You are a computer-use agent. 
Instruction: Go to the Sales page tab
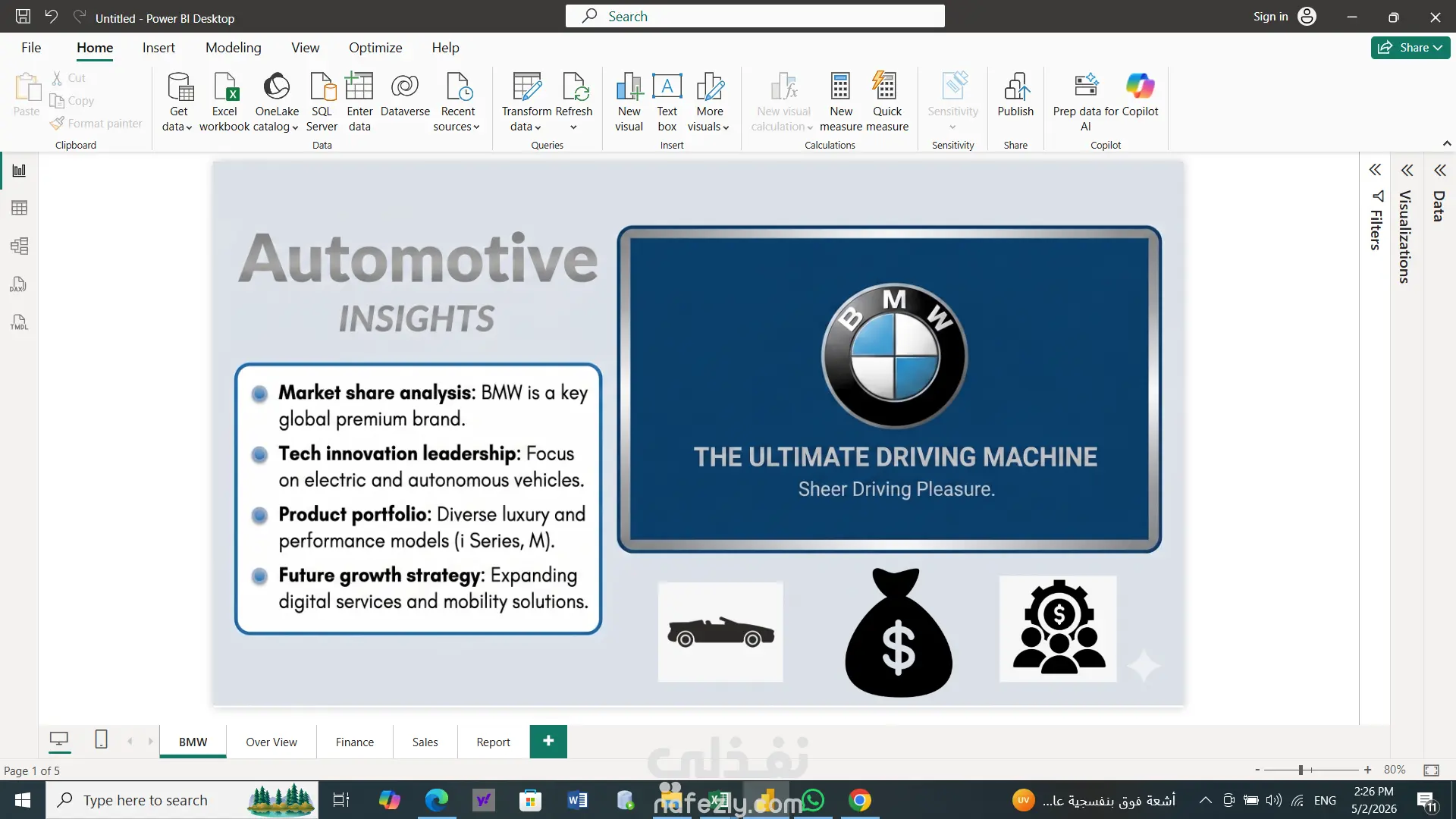tap(425, 742)
